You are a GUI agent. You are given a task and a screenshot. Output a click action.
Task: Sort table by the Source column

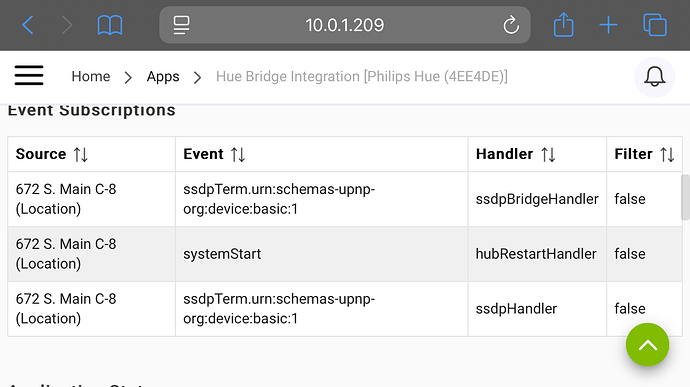(81, 155)
